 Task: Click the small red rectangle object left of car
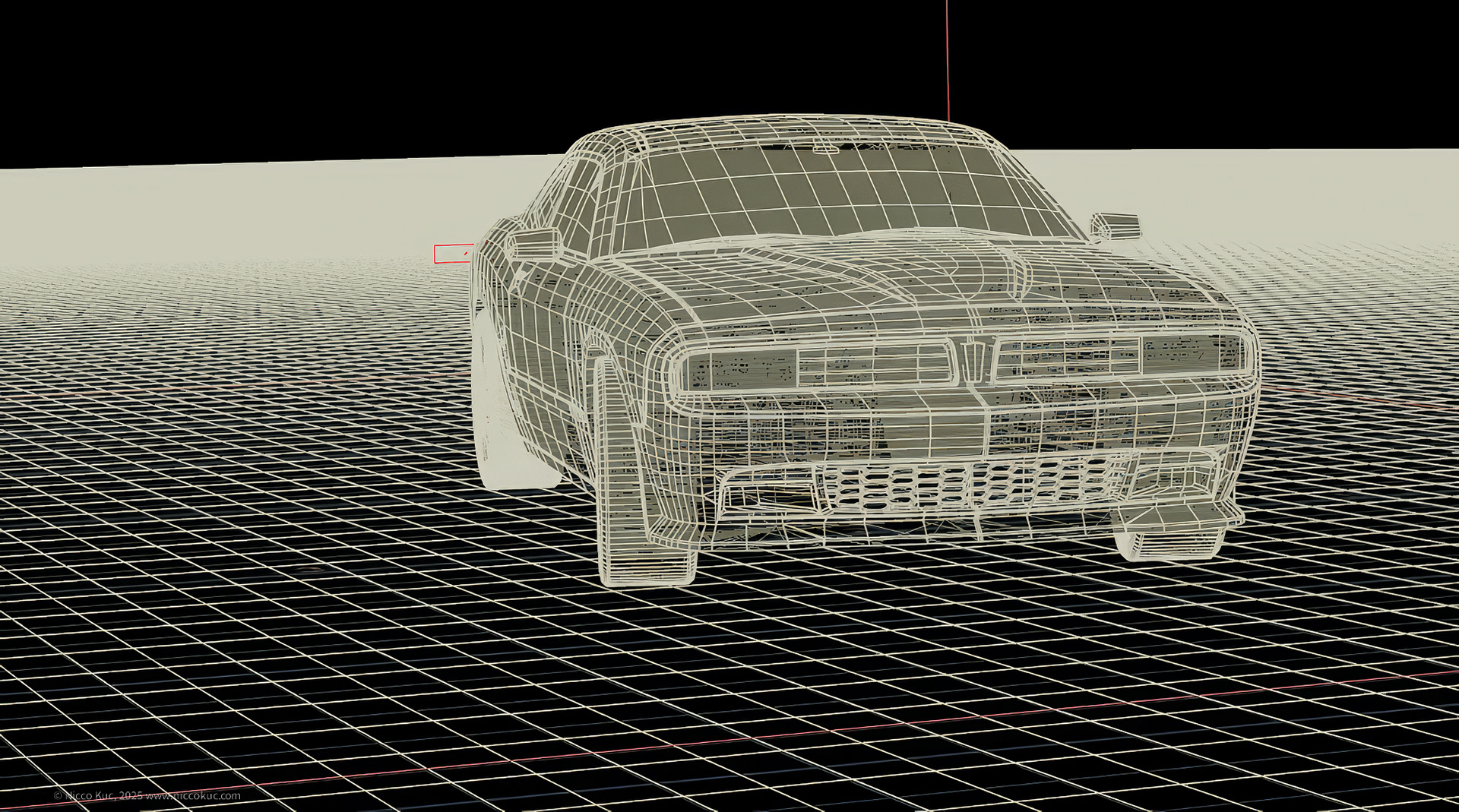pyautogui.click(x=453, y=254)
